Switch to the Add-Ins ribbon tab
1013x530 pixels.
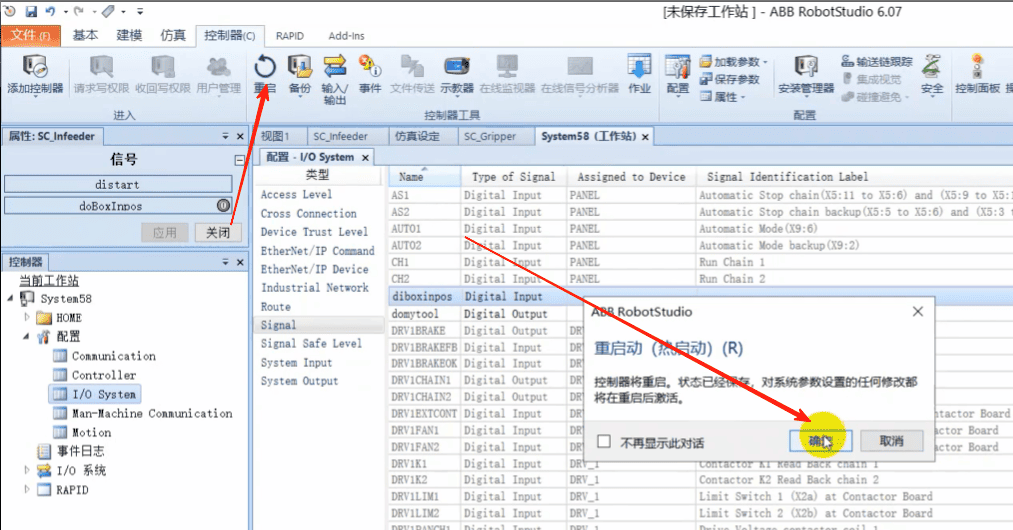tap(346, 36)
